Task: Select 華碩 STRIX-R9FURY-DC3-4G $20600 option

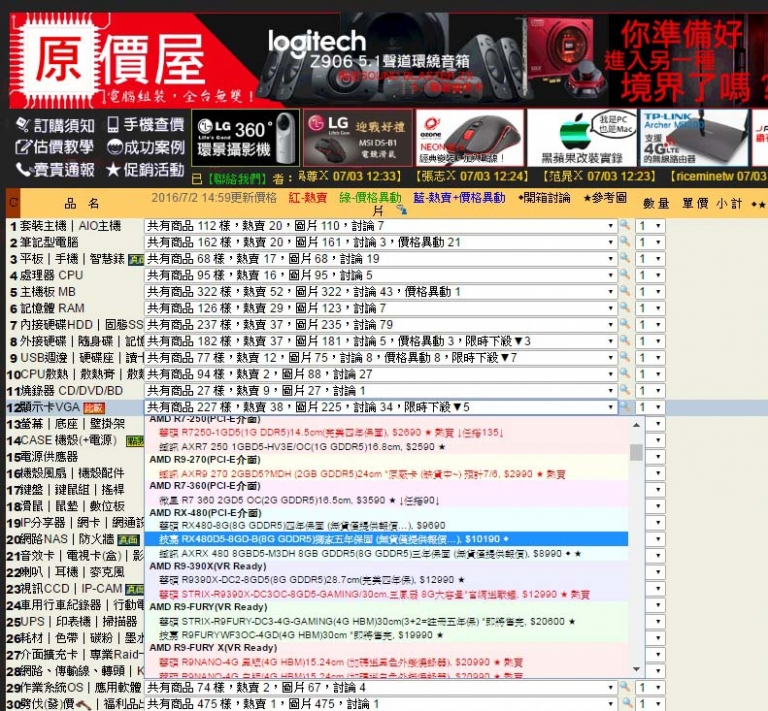Action: (386, 621)
